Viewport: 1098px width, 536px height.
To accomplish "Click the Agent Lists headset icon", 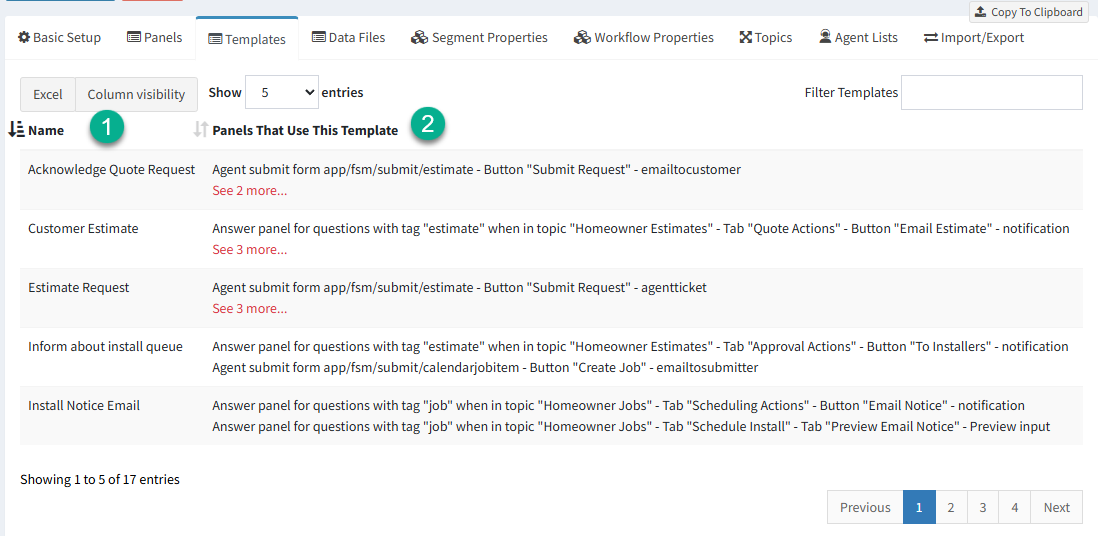I will 825,37.
